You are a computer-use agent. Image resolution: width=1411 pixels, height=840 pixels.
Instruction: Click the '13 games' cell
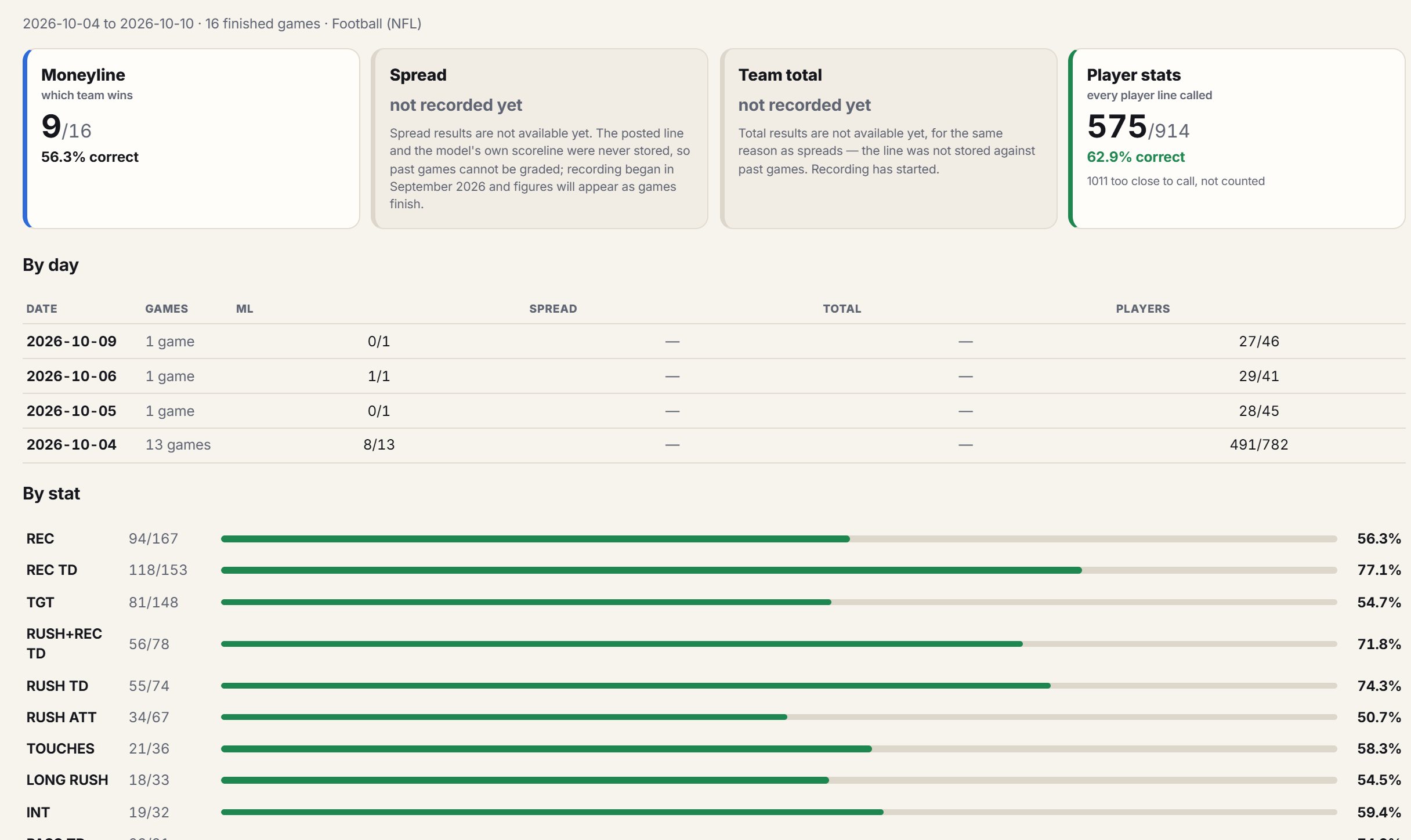pos(178,445)
